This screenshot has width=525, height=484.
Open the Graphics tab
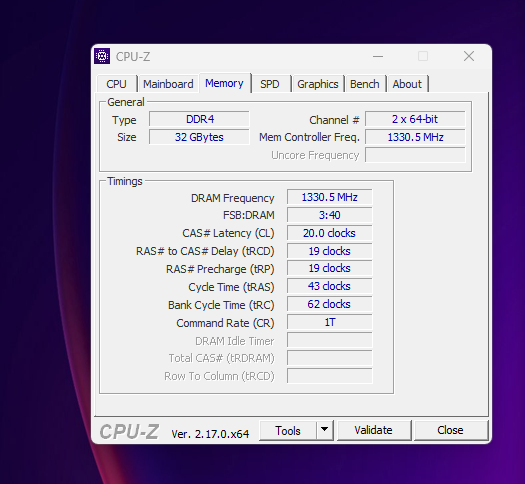pos(317,84)
